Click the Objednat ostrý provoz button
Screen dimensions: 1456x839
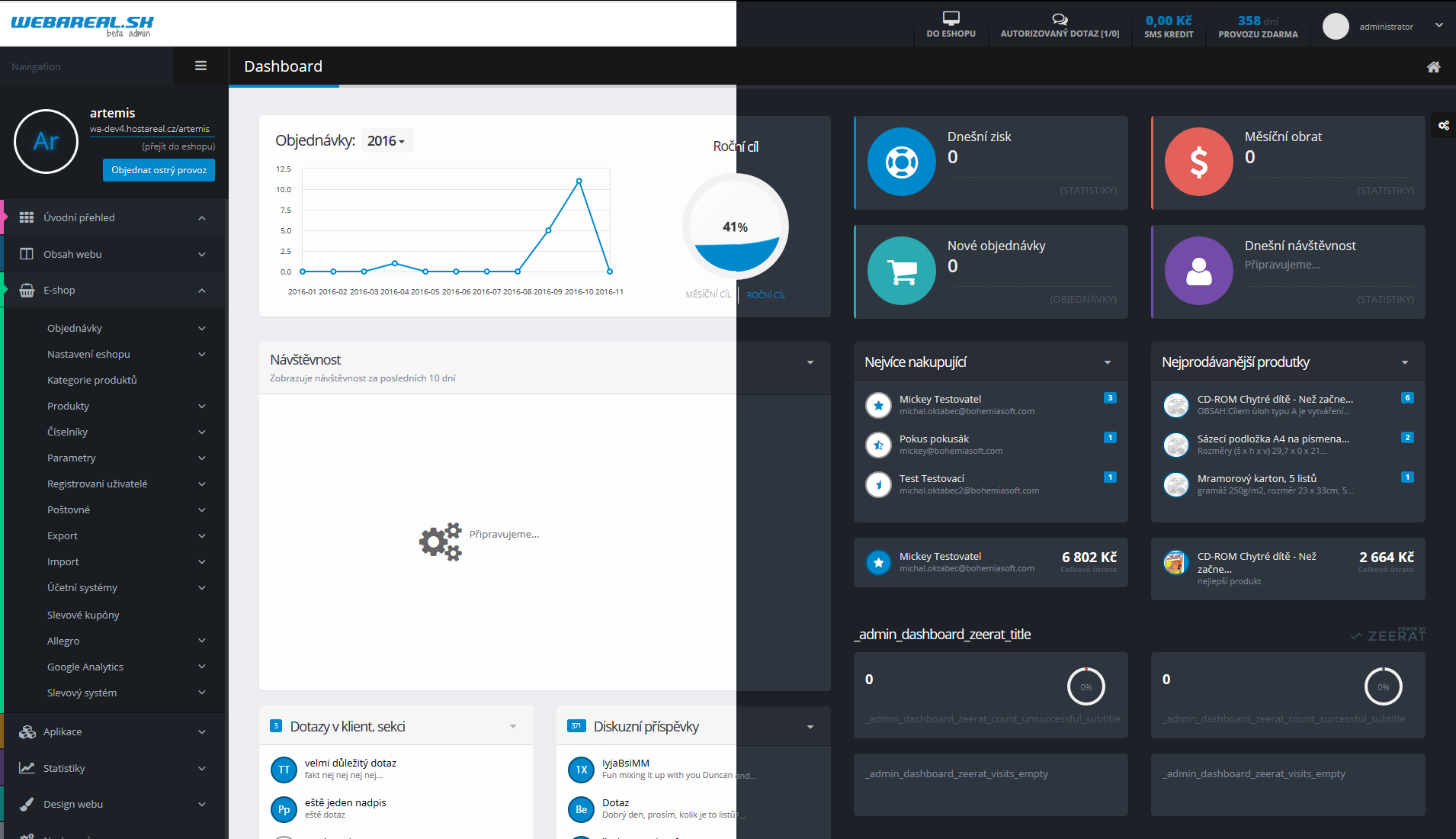[159, 170]
